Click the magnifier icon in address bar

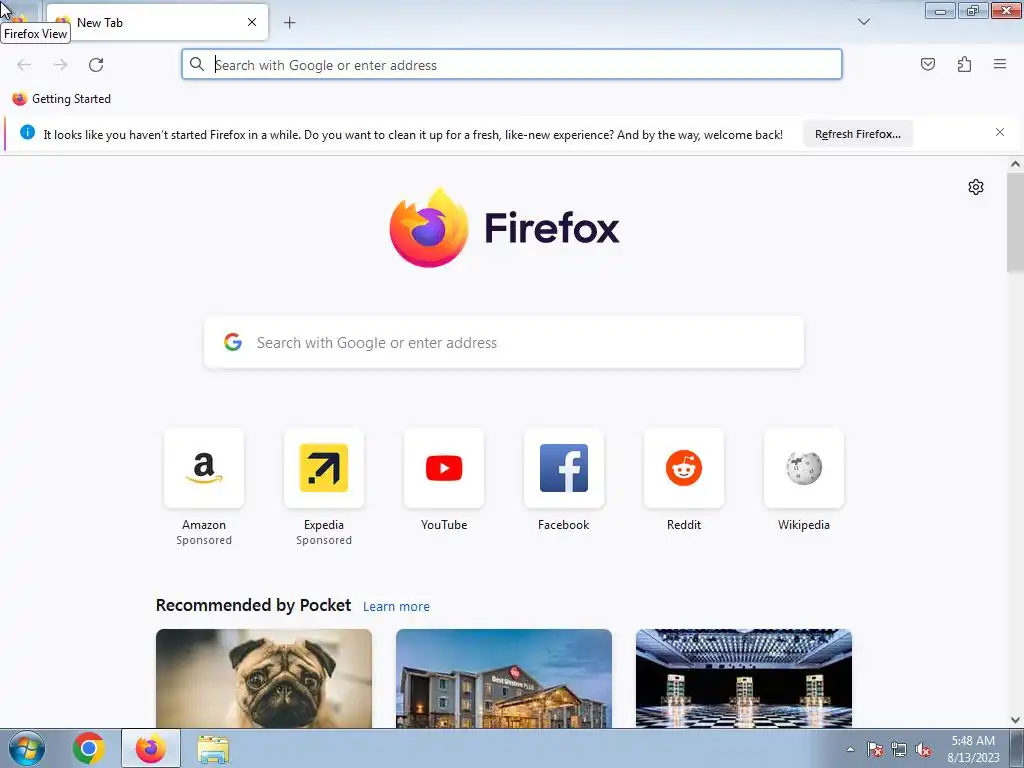[197, 64]
